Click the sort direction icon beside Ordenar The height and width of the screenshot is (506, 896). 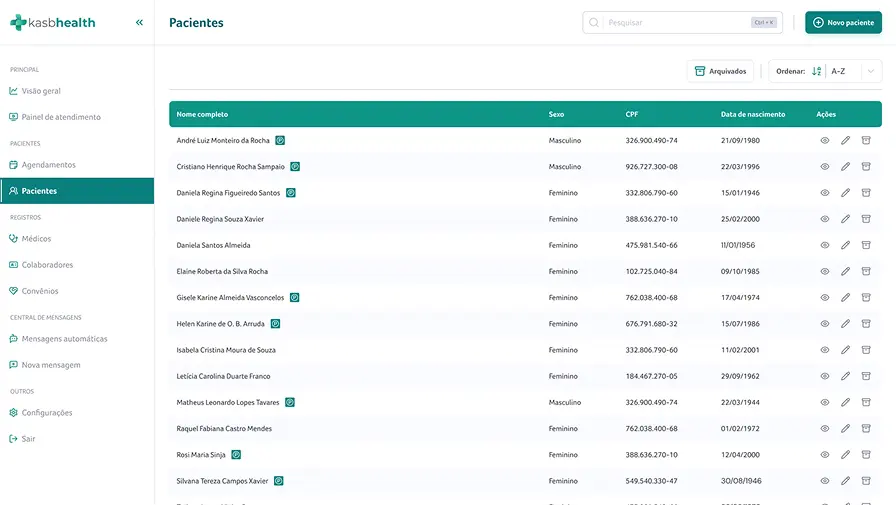pos(817,71)
